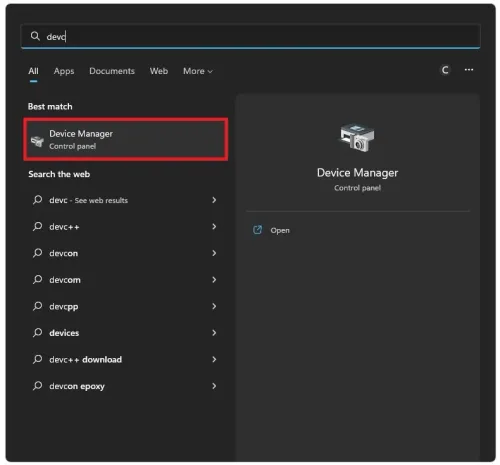Screen dimensions: 500x465
Task: Switch to the Documents tab
Action: pos(112,71)
